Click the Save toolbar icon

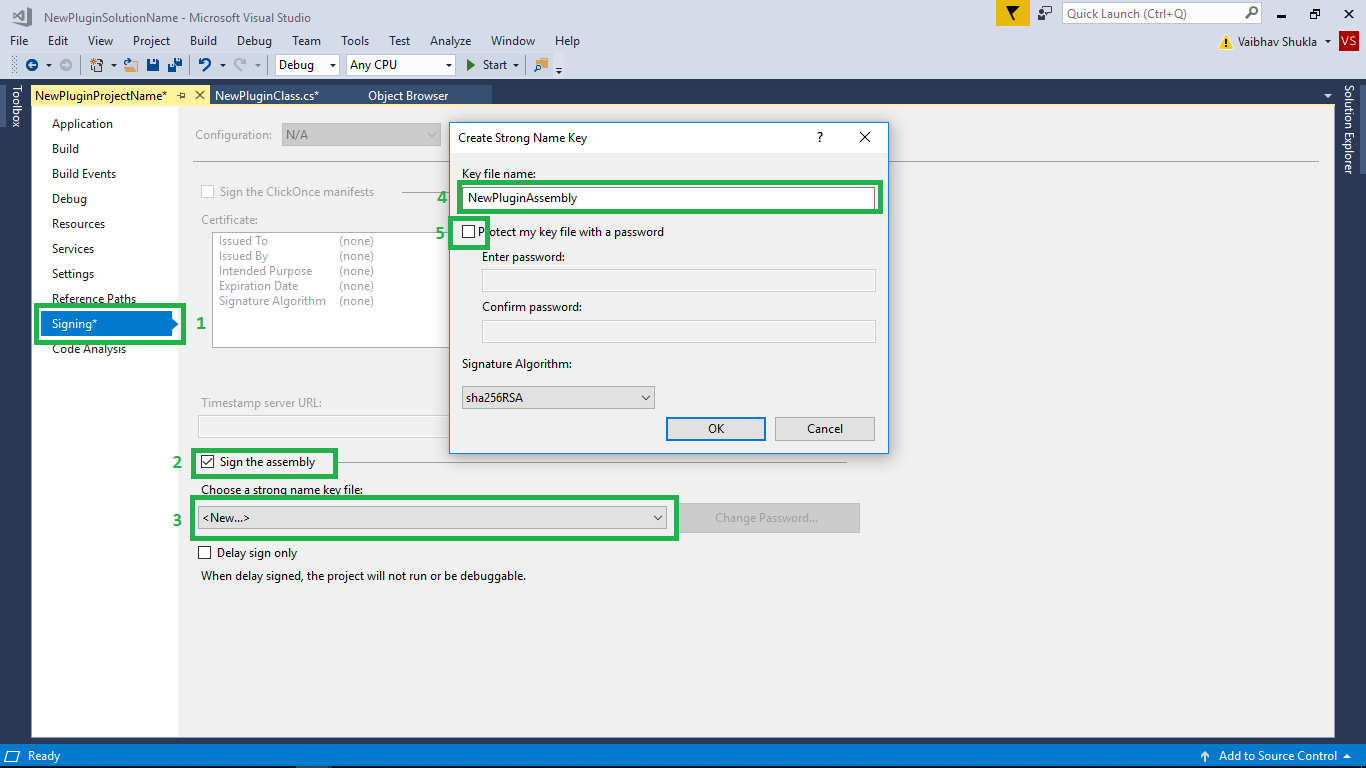click(153, 64)
